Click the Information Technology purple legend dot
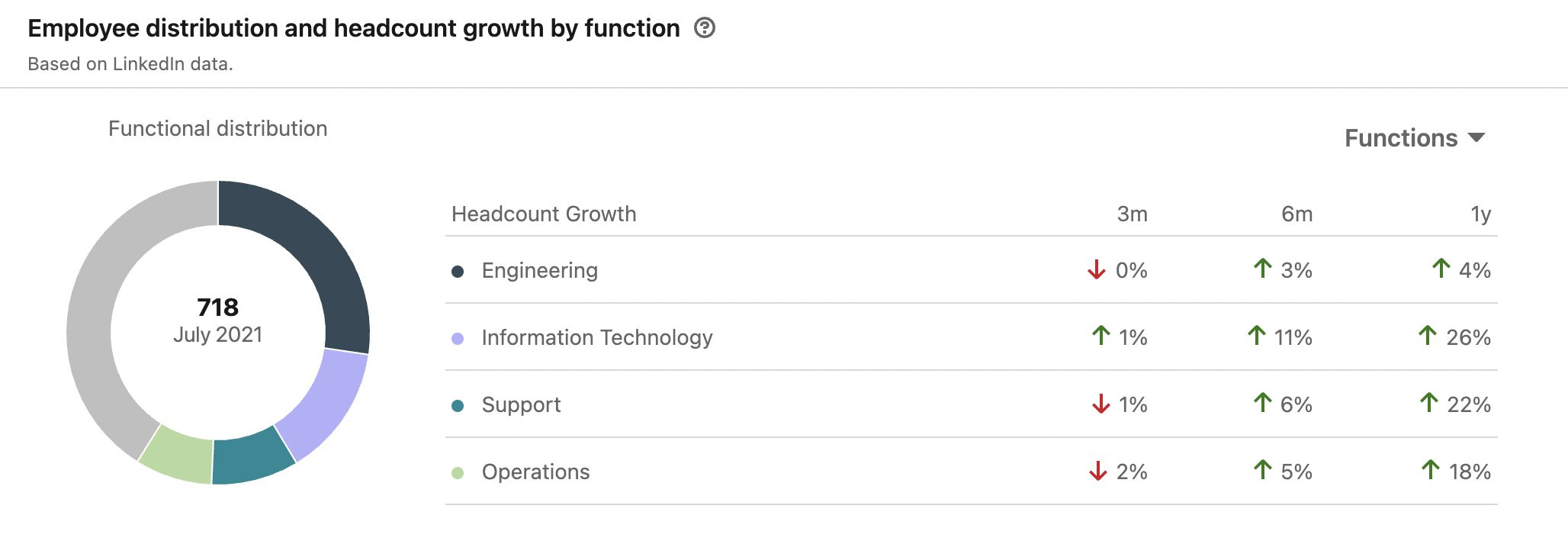1568x557 pixels. point(458,339)
